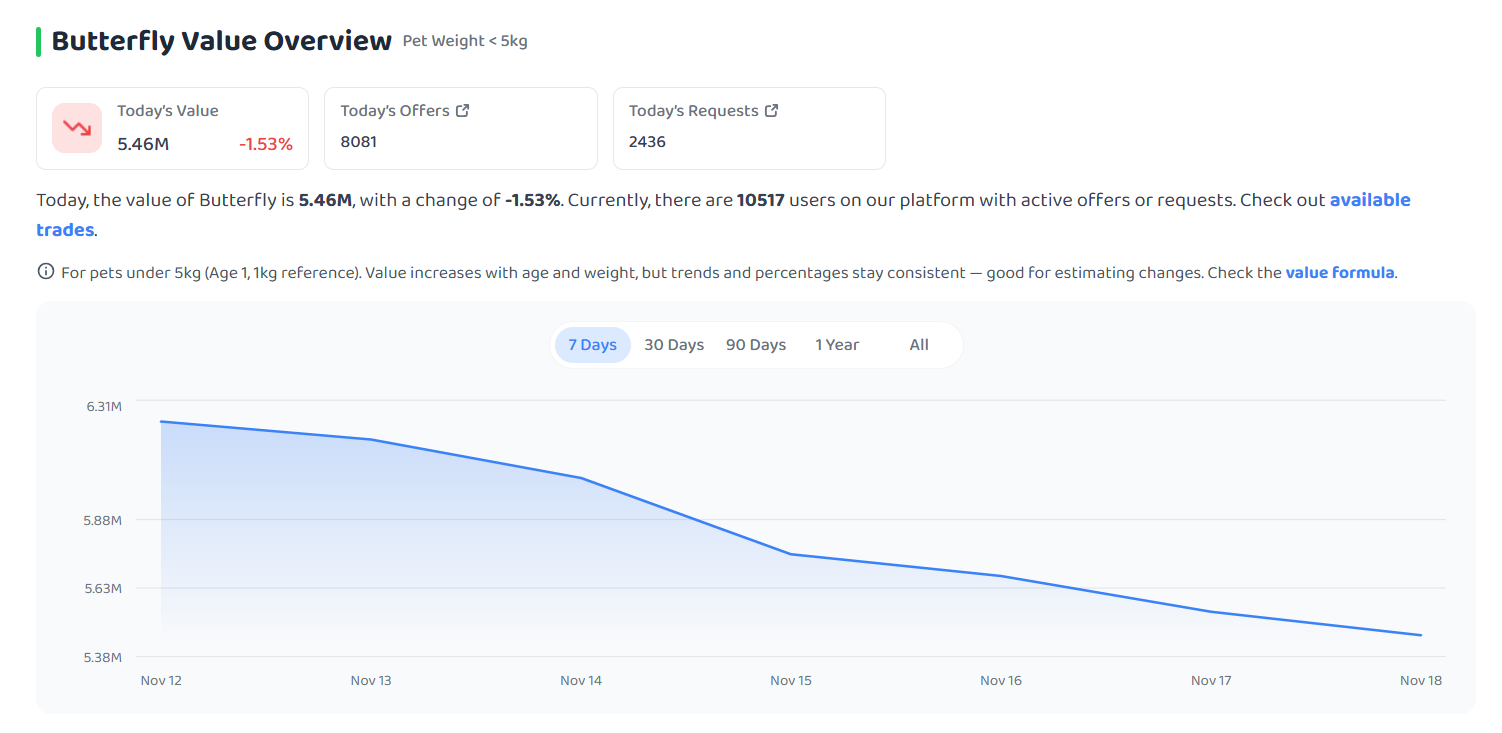Select the 7 Days range tab
Image resolution: width=1502 pixels, height=733 pixels.
tap(593, 345)
